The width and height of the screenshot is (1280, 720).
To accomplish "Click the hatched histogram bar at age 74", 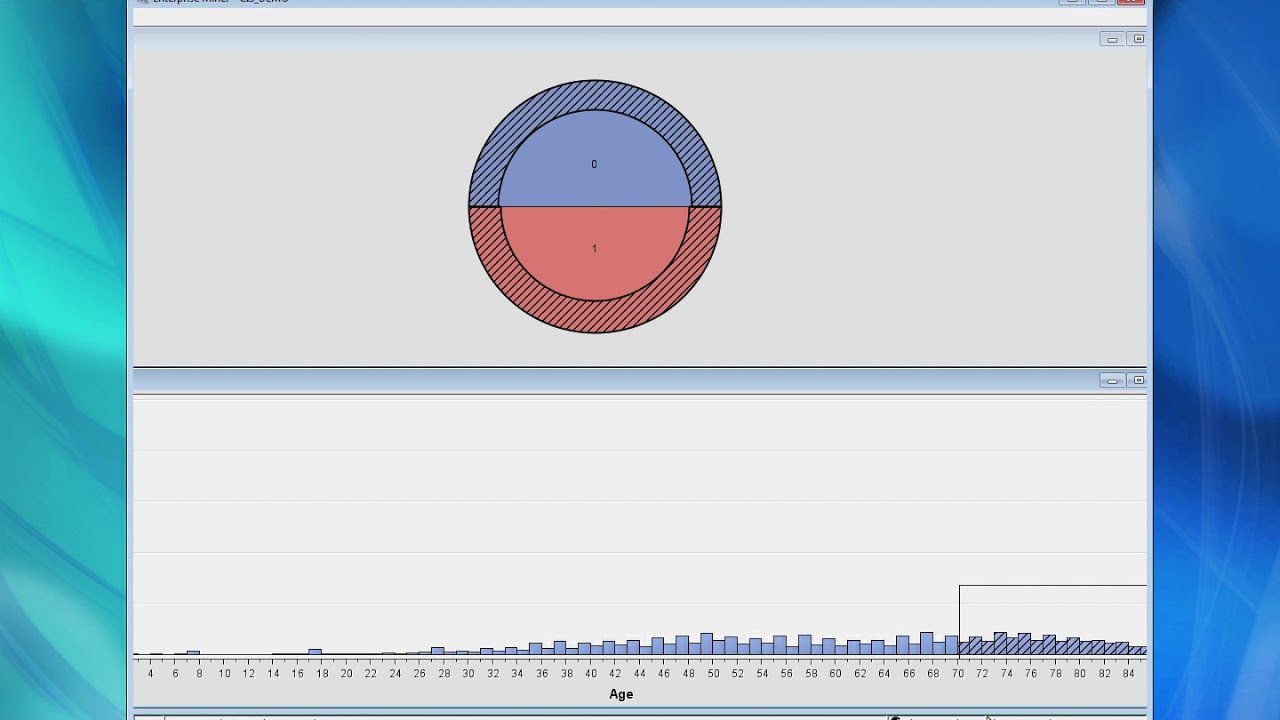I will (x=1000, y=644).
